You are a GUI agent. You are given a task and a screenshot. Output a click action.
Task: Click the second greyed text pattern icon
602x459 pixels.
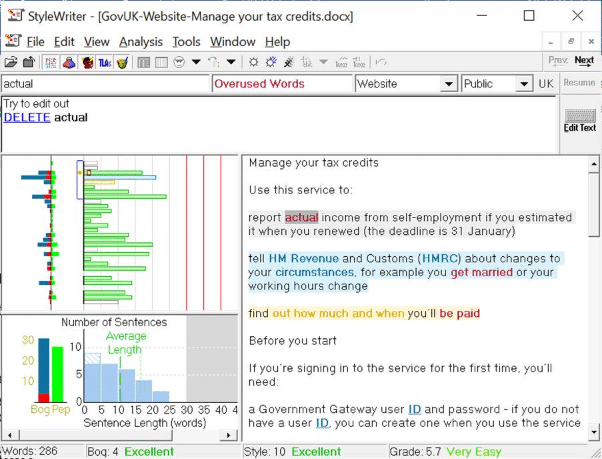pos(359,62)
